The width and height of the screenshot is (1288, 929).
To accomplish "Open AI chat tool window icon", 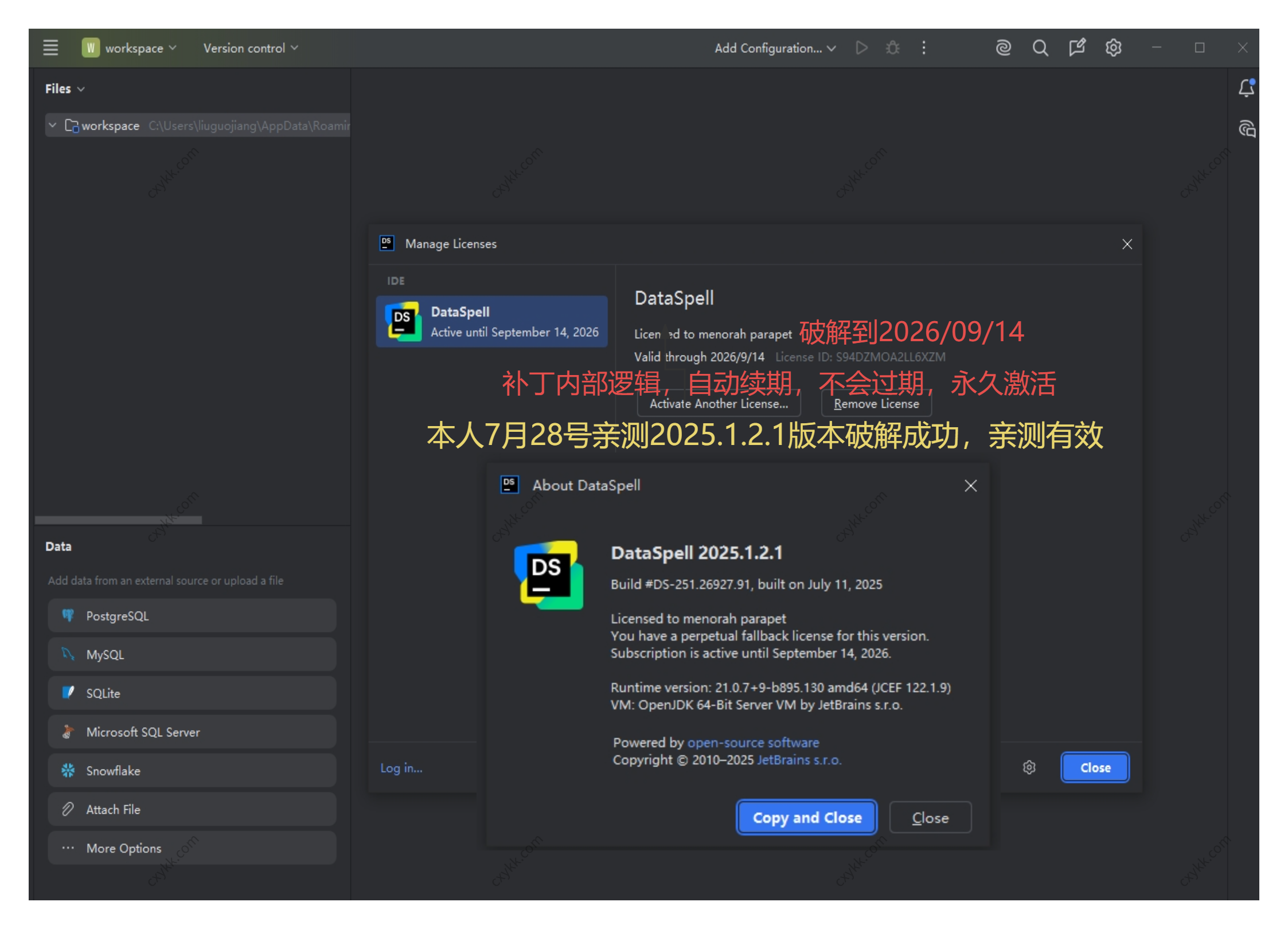I will click(1246, 128).
